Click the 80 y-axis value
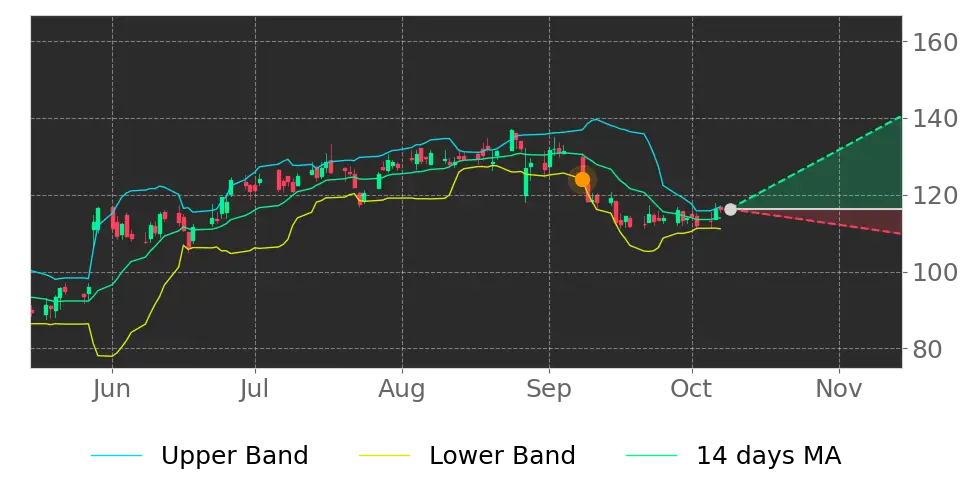This screenshot has width=972, height=486. (x=925, y=349)
